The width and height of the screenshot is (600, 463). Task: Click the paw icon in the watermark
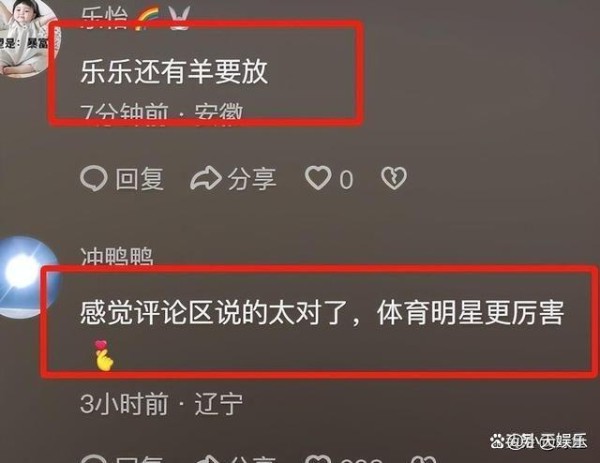click(497, 440)
